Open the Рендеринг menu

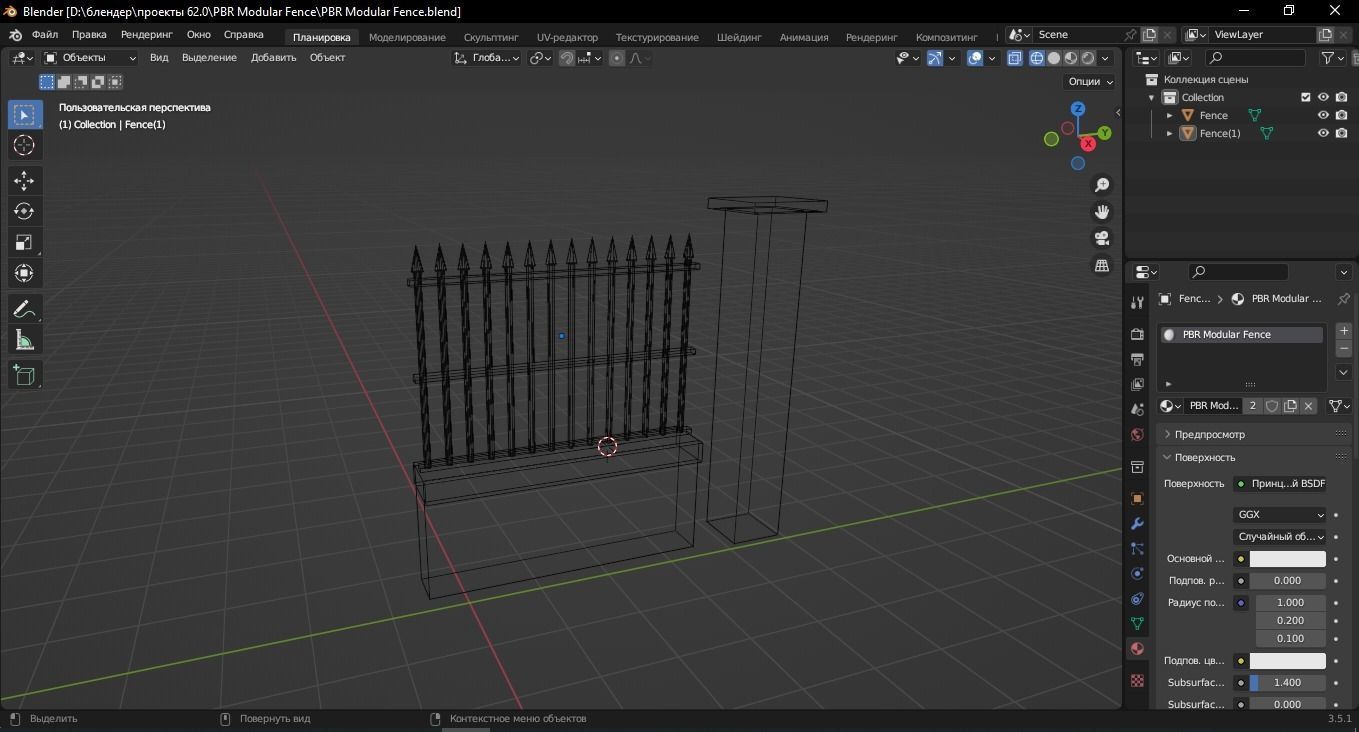(147, 35)
